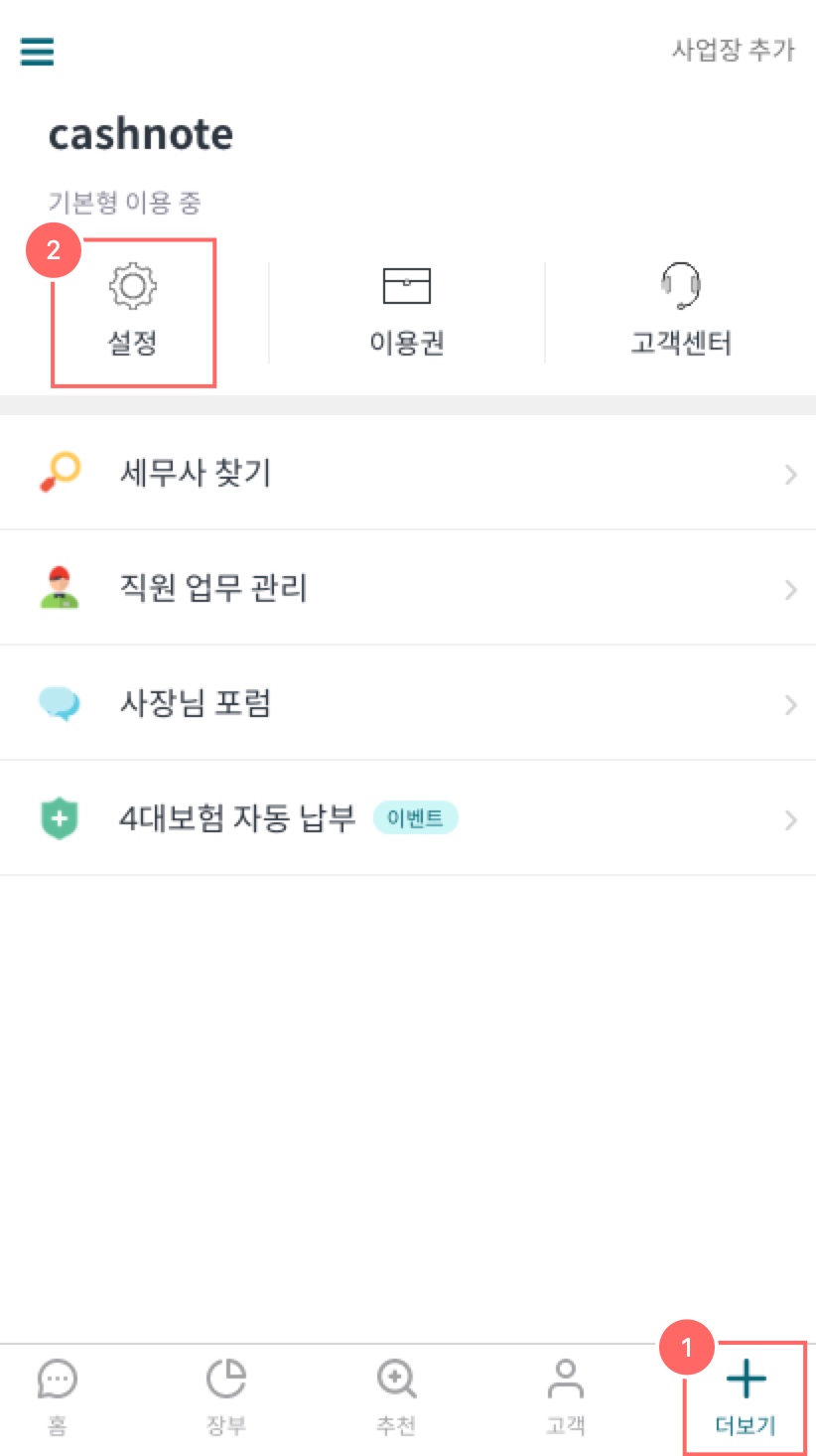Click the 사장님 포럼 chat bubble icon
The width and height of the screenshot is (816, 1456).
point(60,703)
